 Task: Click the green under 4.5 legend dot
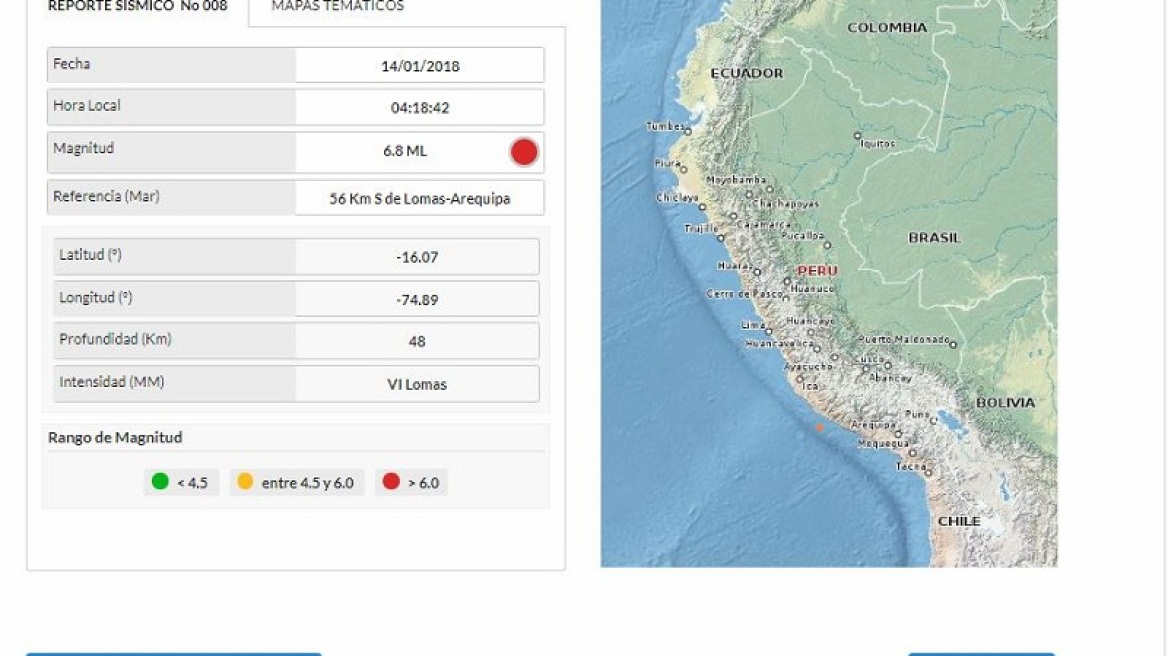tap(160, 481)
